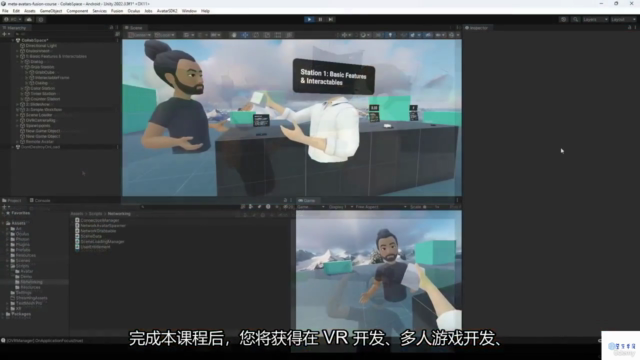Image resolution: width=640 pixels, height=360 pixels.
Task: Select the UserEntitlement script
Action: pos(95,247)
